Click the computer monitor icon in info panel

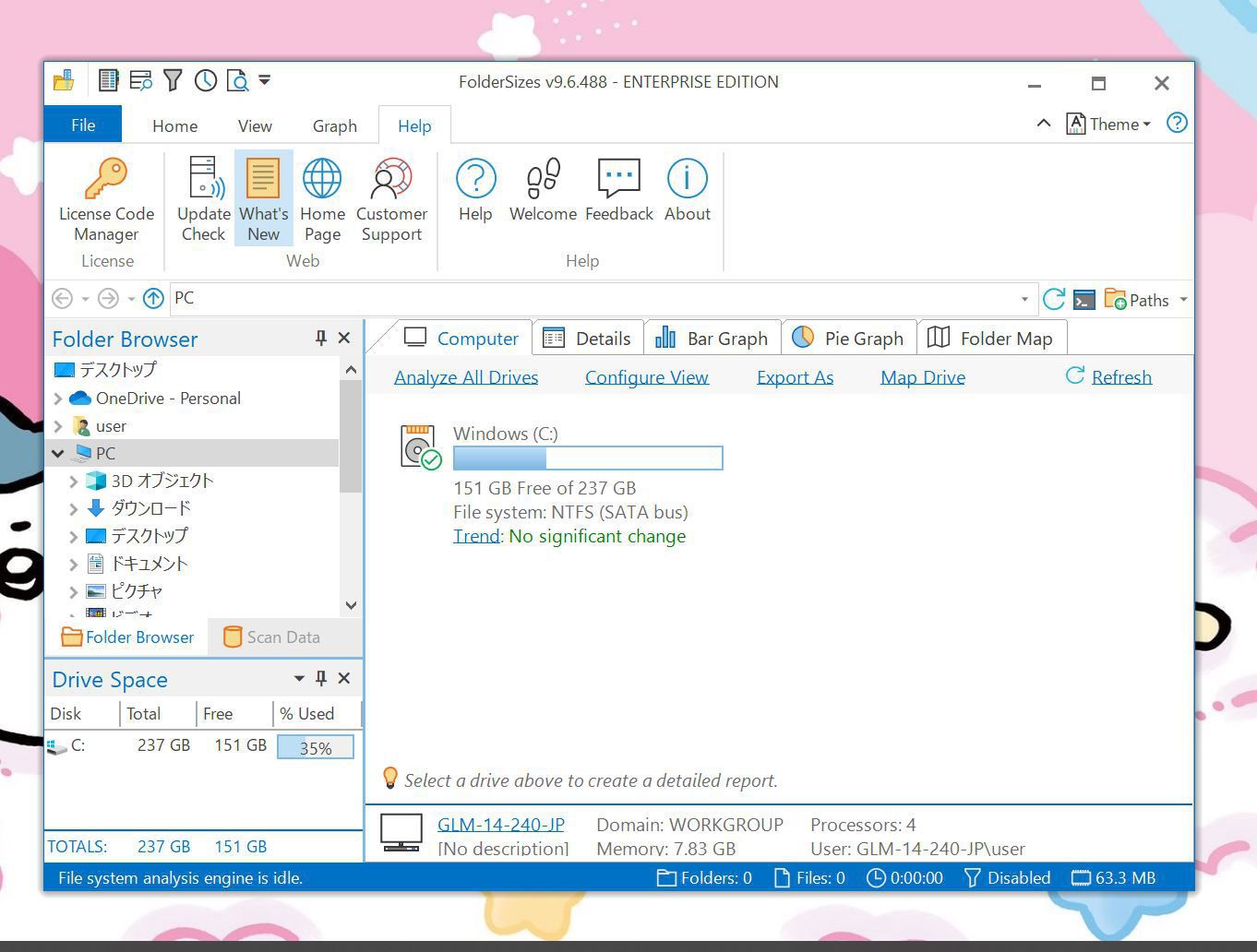pos(401,832)
